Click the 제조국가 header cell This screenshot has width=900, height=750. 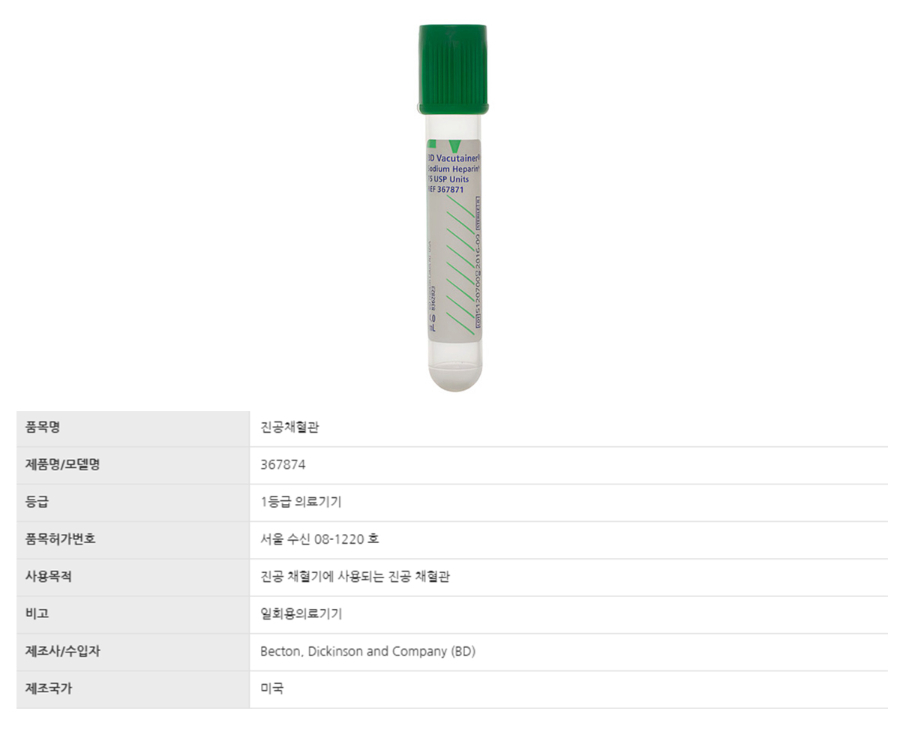coord(49,689)
